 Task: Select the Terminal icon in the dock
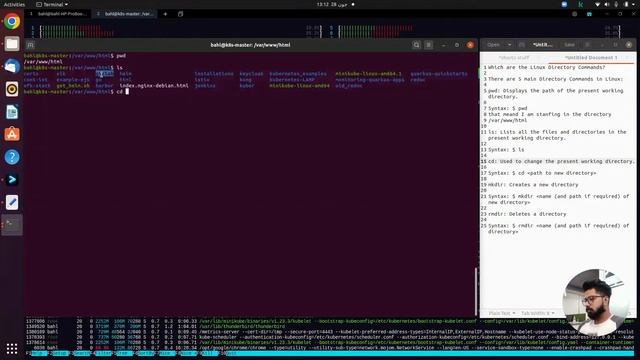12,224
